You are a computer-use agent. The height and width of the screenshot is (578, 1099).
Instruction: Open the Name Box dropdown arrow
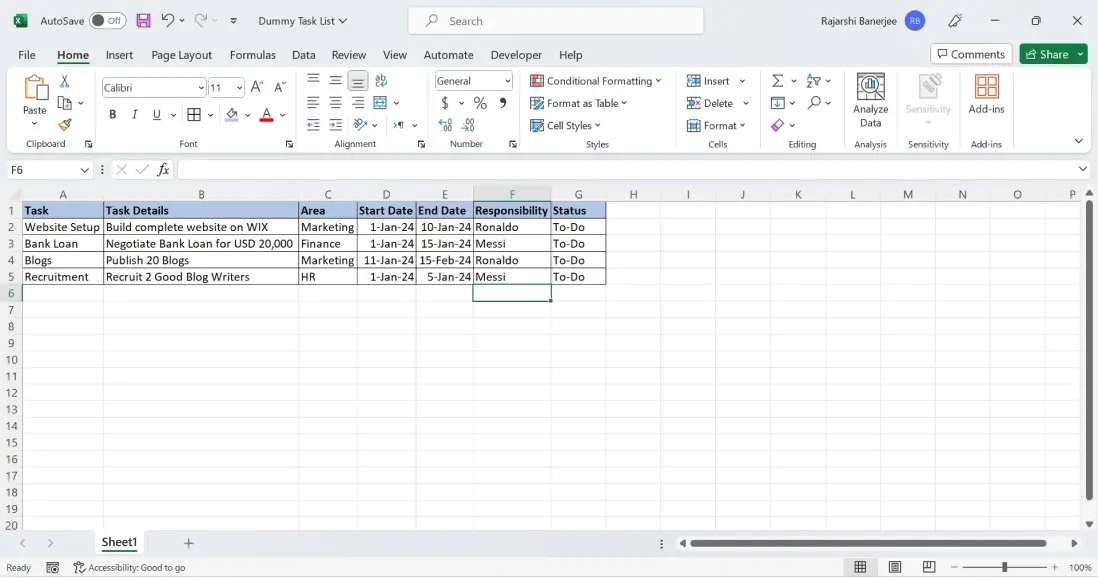(x=84, y=170)
